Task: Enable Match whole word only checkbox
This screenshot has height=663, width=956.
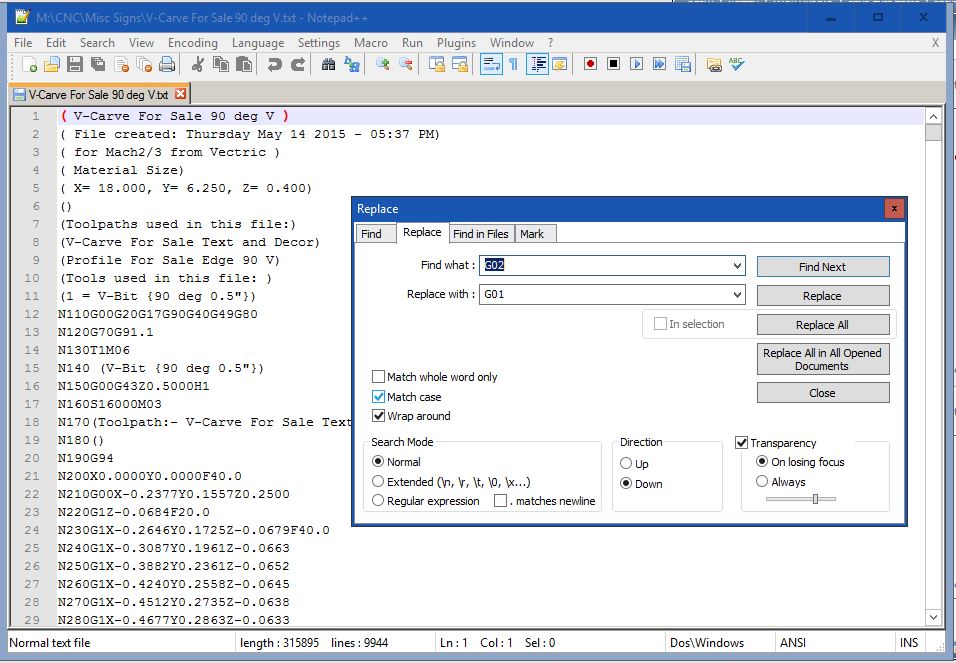Action: click(x=379, y=377)
